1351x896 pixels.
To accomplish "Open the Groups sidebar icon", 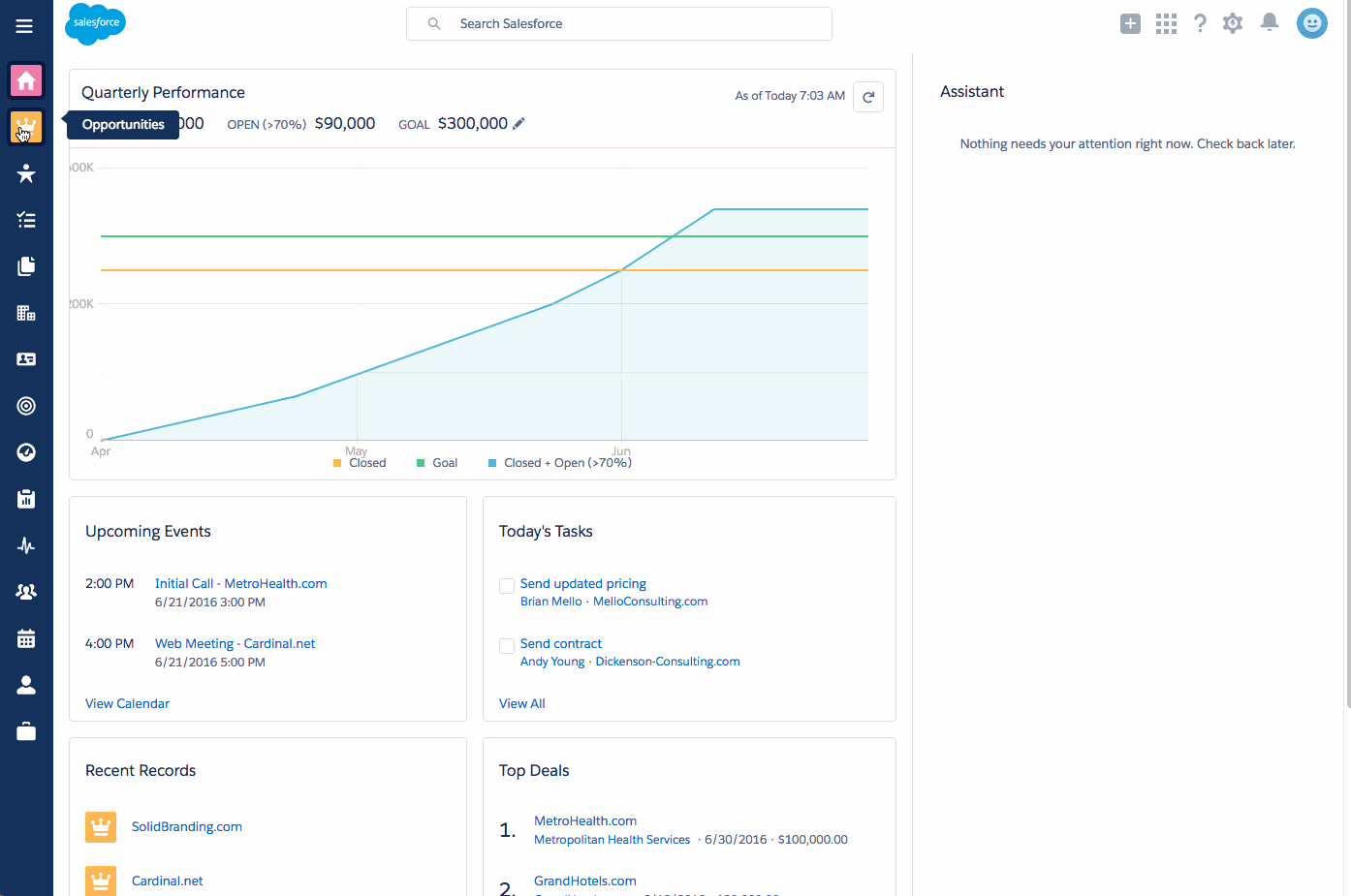I will pos(26,592).
